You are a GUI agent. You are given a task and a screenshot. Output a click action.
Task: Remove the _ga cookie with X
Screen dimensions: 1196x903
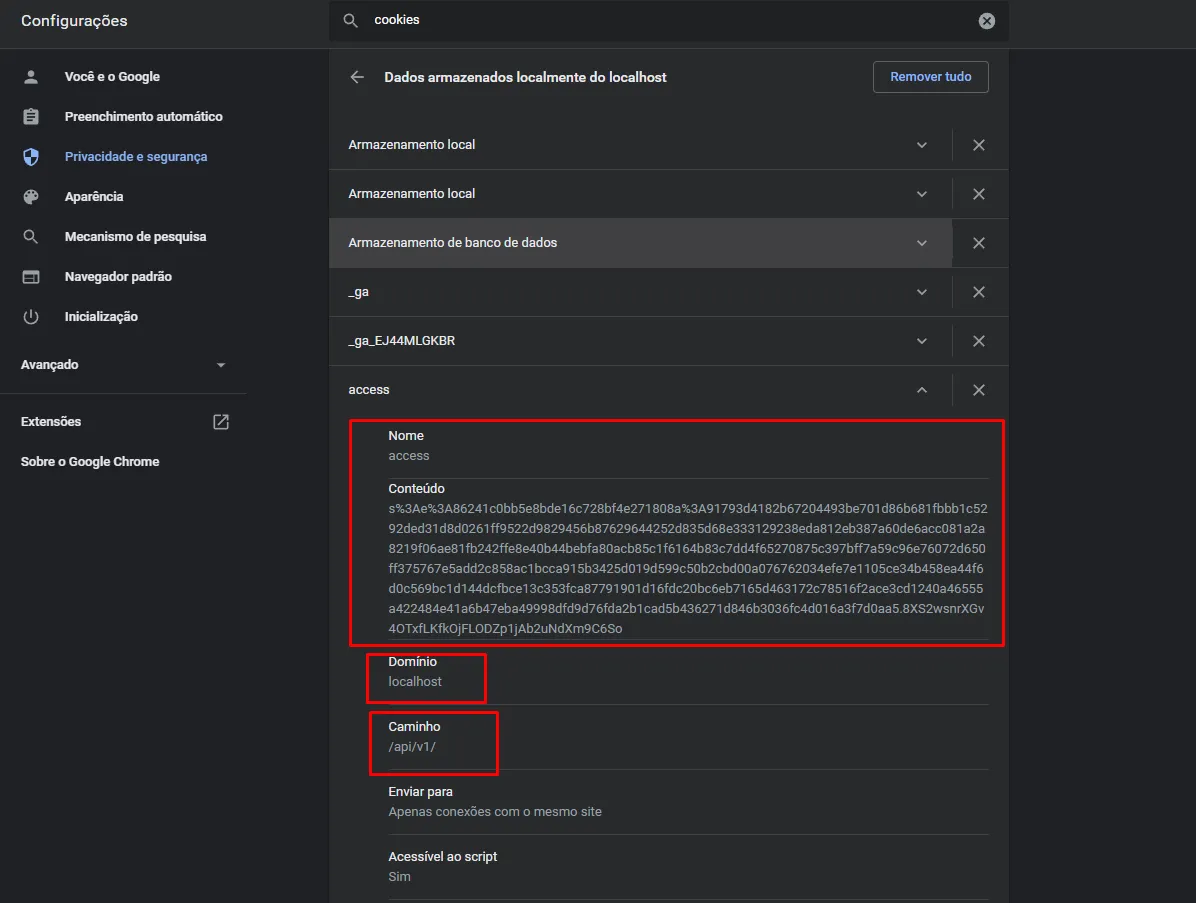[x=979, y=292]
